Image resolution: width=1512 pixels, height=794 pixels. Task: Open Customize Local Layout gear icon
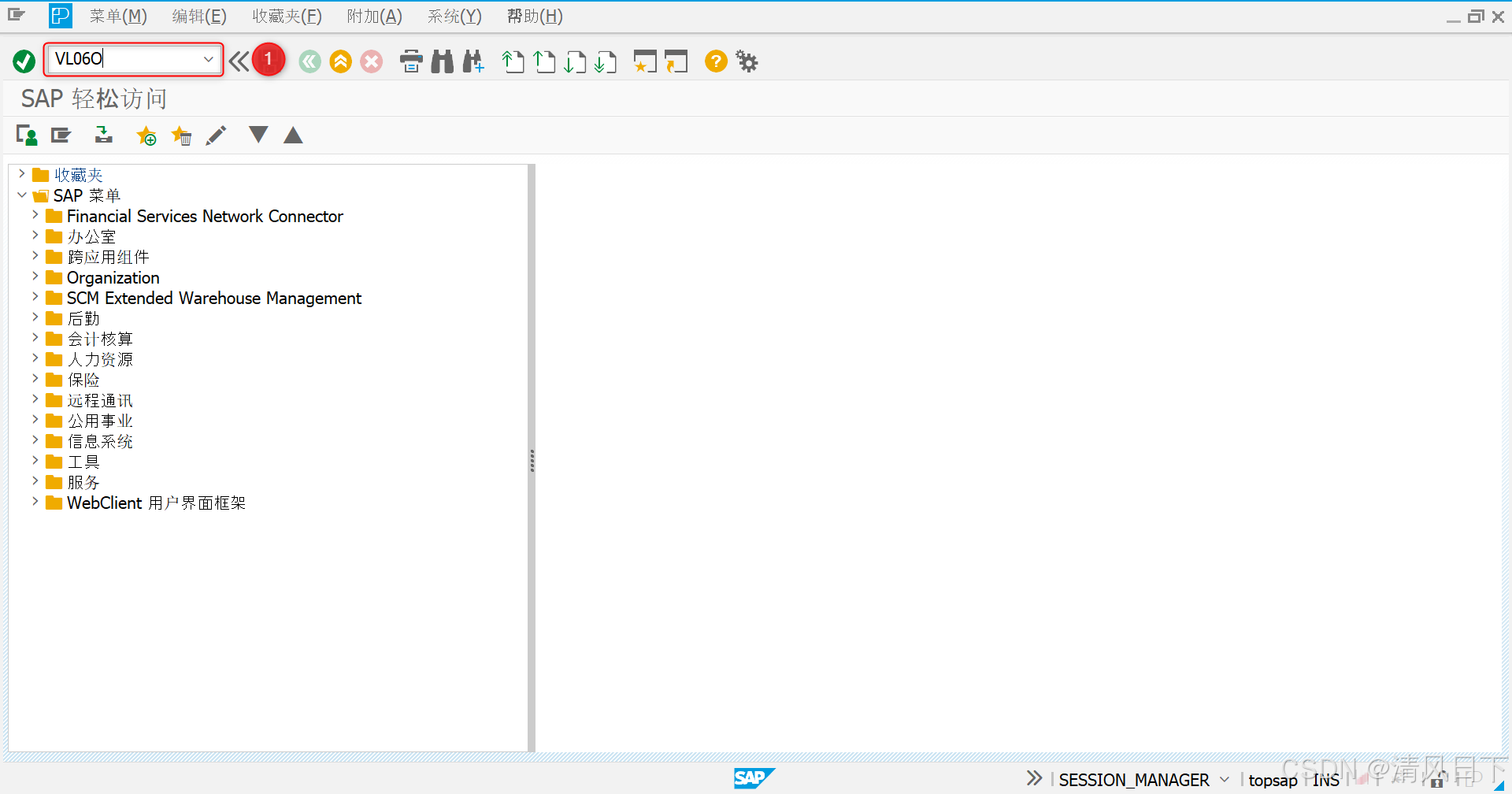click(747, 61)
